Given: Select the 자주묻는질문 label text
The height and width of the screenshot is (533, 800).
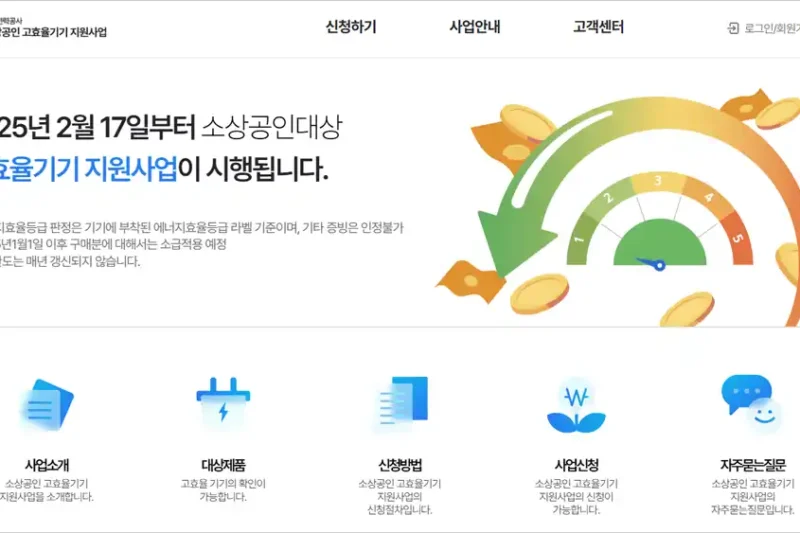Looking at the screenshot, I should click(752, 465).
